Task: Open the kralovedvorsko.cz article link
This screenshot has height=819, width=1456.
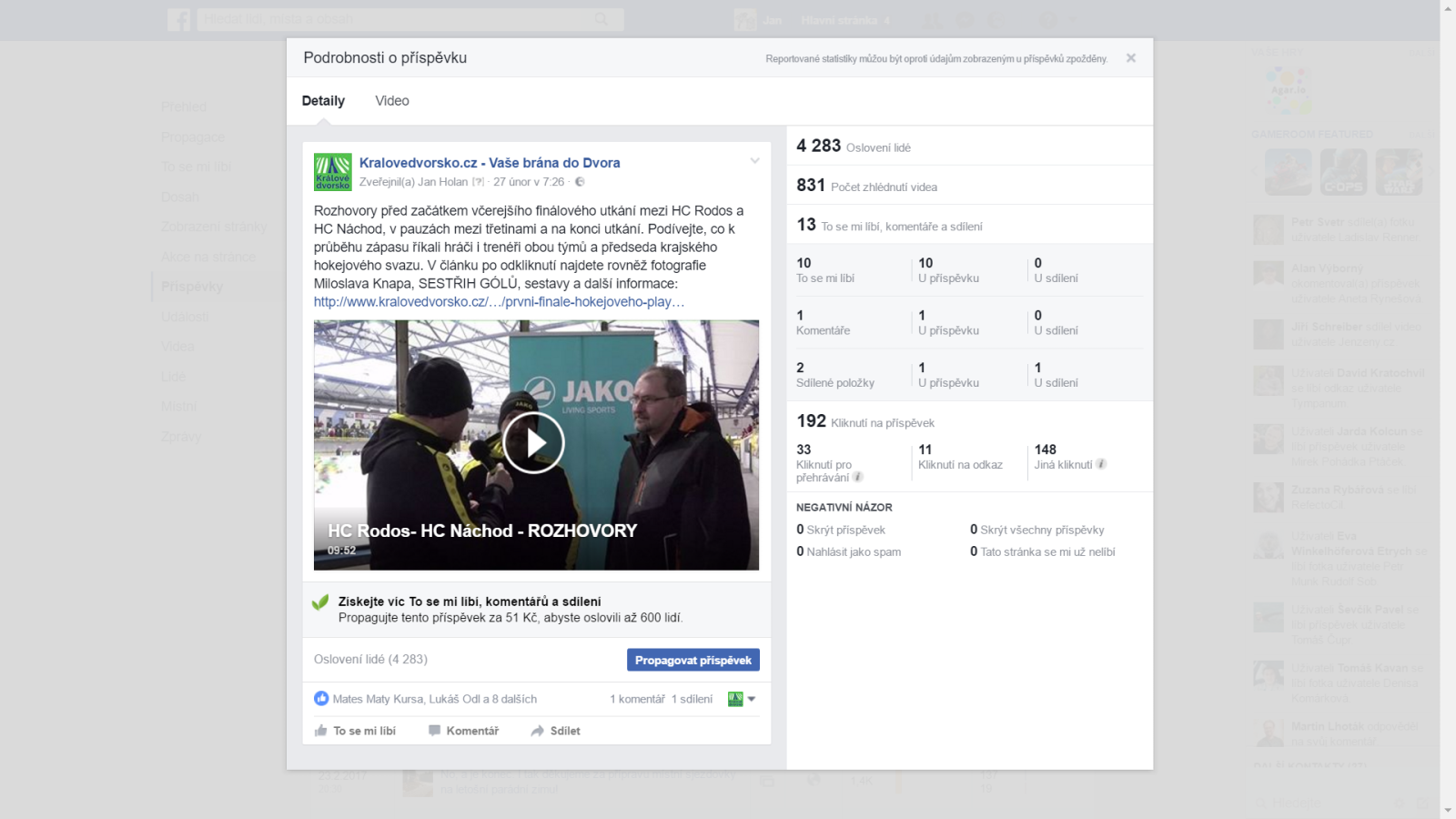Action: tap(499, 302)
